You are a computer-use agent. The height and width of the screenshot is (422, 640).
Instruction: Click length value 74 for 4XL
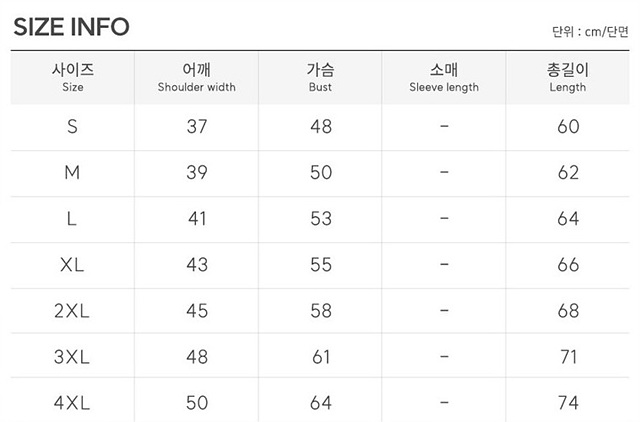point(568,403)
